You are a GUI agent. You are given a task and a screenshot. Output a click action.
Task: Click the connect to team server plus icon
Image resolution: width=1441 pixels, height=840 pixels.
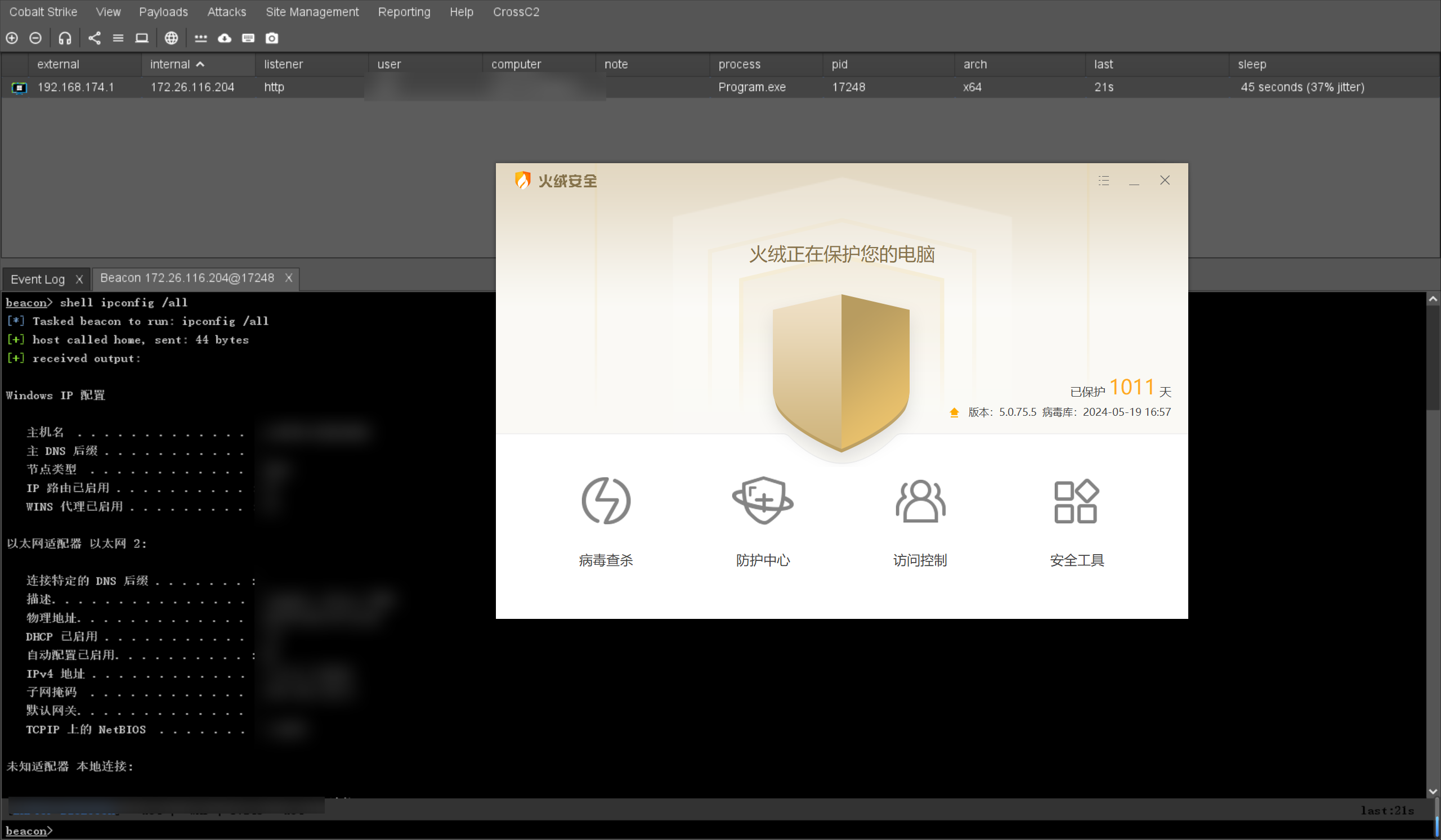12,38
